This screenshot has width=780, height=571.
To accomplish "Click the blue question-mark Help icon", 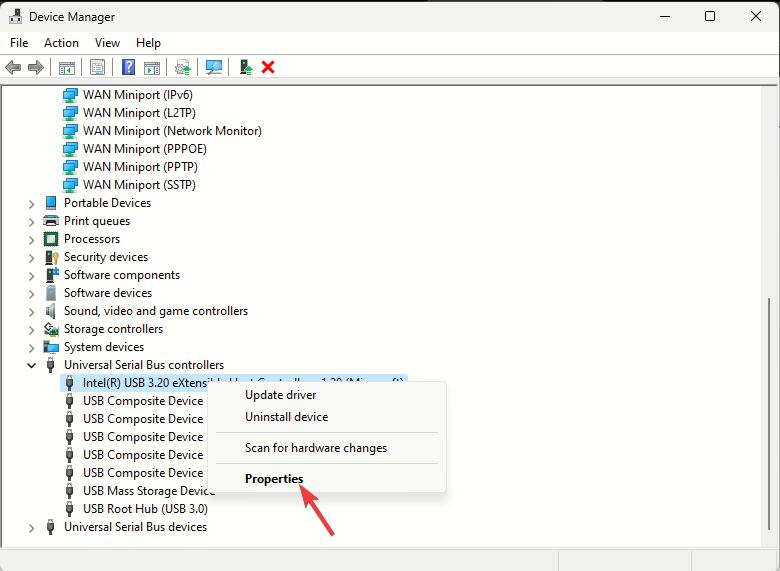I will click(128, 67).
